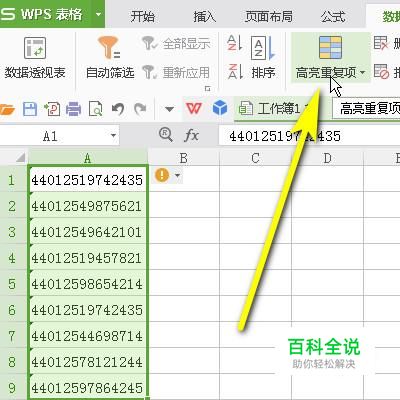The height and width of the screenshot is (400, 400).
Task: Toggle the 自动筛选 auto filter funnel
Action: (x=110, y=58)
